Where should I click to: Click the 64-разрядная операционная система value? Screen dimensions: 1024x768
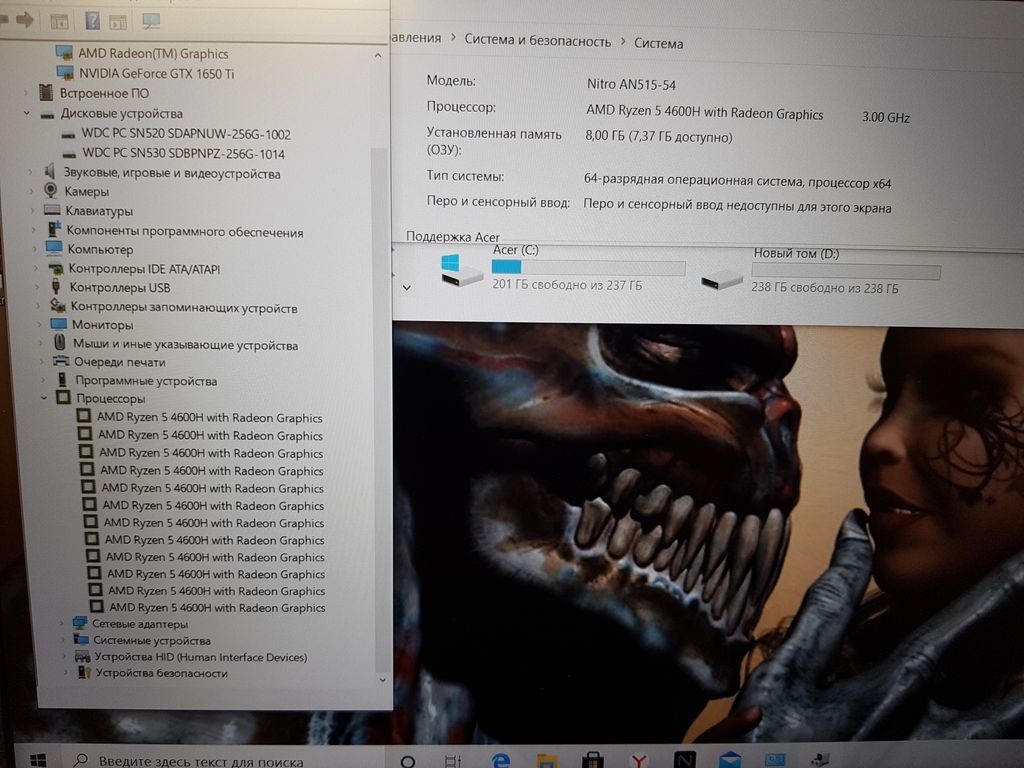coord(737,180)
